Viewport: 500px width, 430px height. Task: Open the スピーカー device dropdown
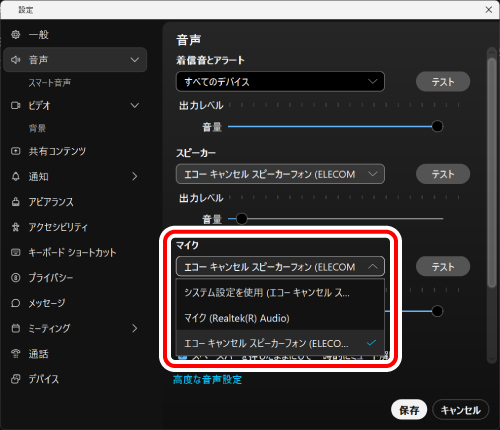coord(280,174)
